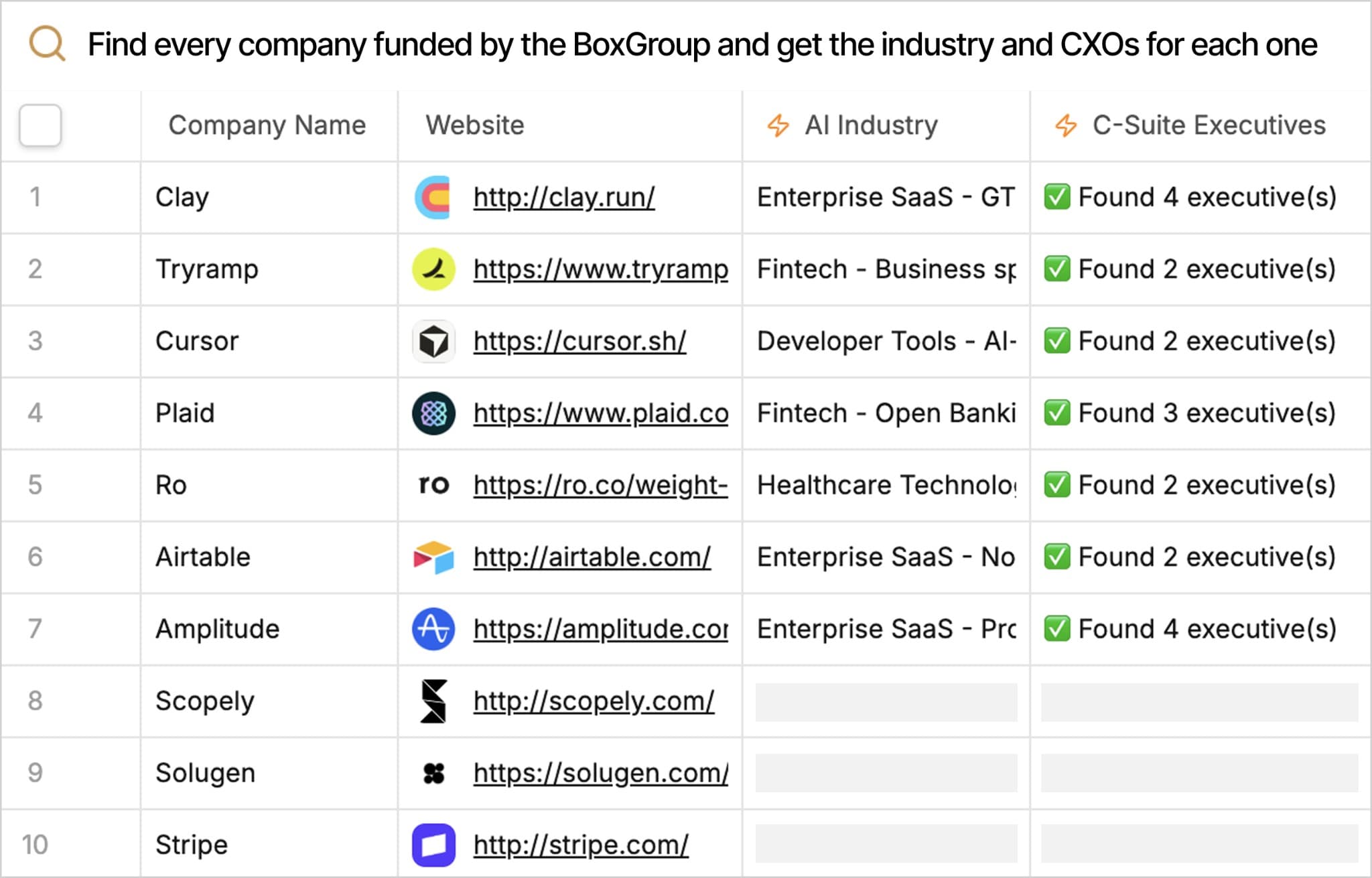Open the clay.run website link
Screen dimensions: 1372x878
[563, 197]
